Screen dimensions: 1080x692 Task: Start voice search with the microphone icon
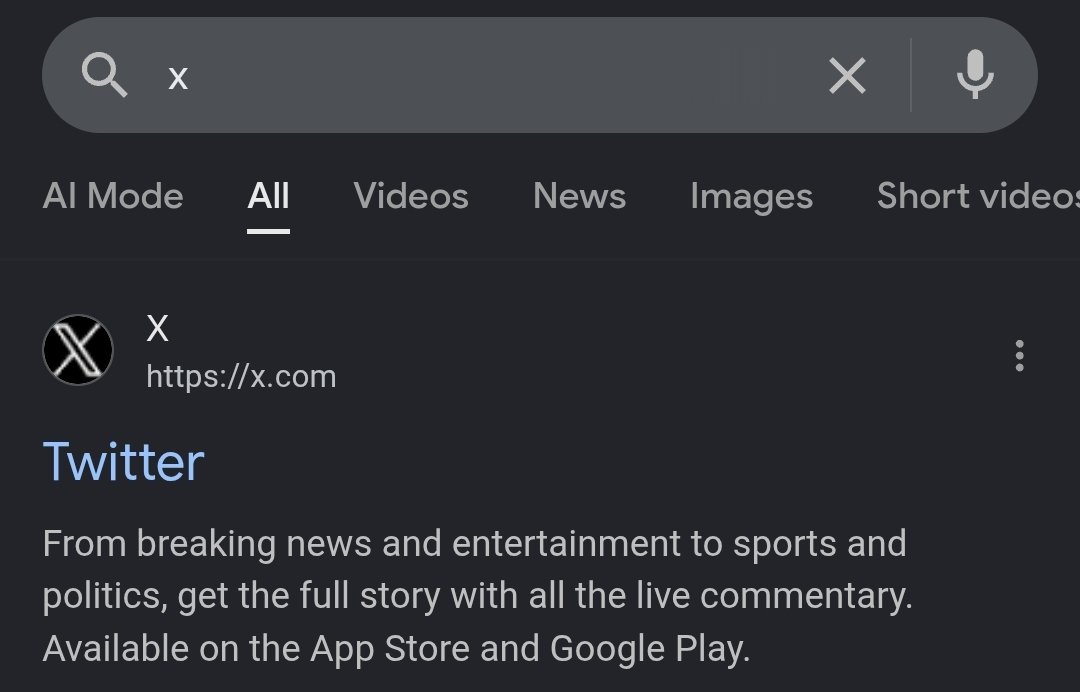(975, 74)
